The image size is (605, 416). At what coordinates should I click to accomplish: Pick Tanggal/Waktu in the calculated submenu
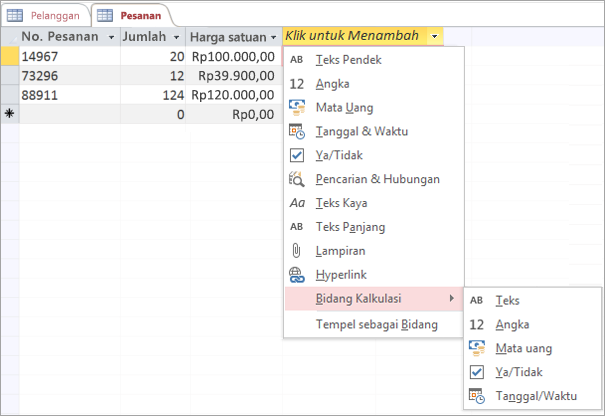coord(532,396)
